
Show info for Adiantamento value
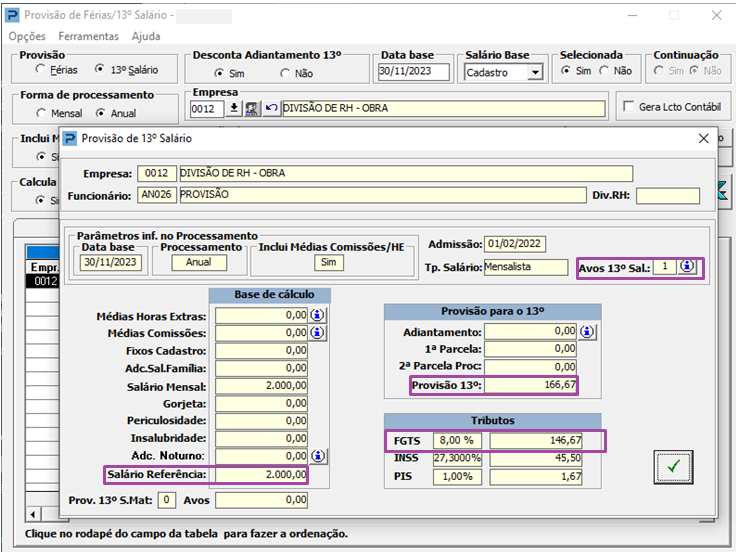pos(587,331)
